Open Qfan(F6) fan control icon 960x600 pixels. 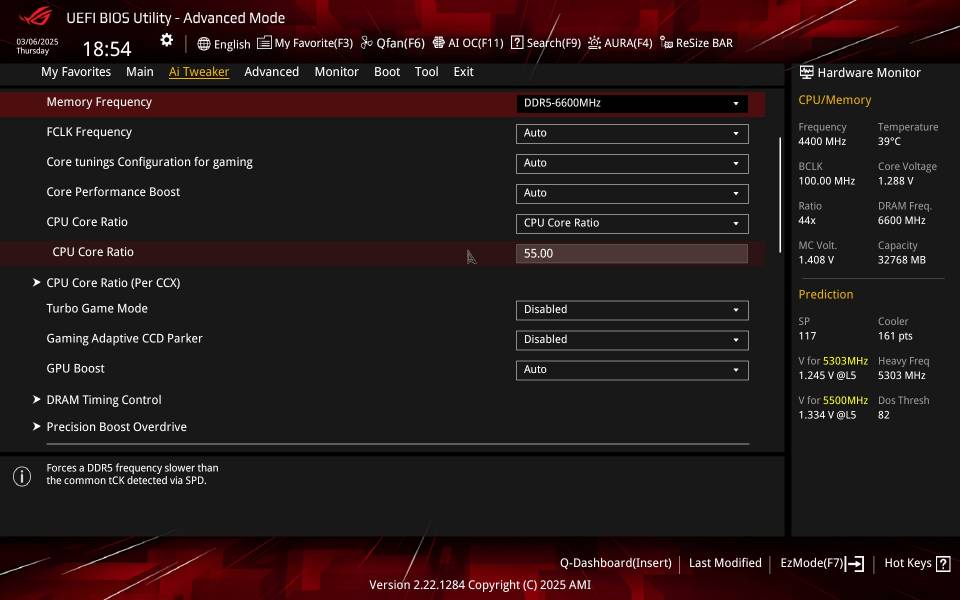pos(367,42)
